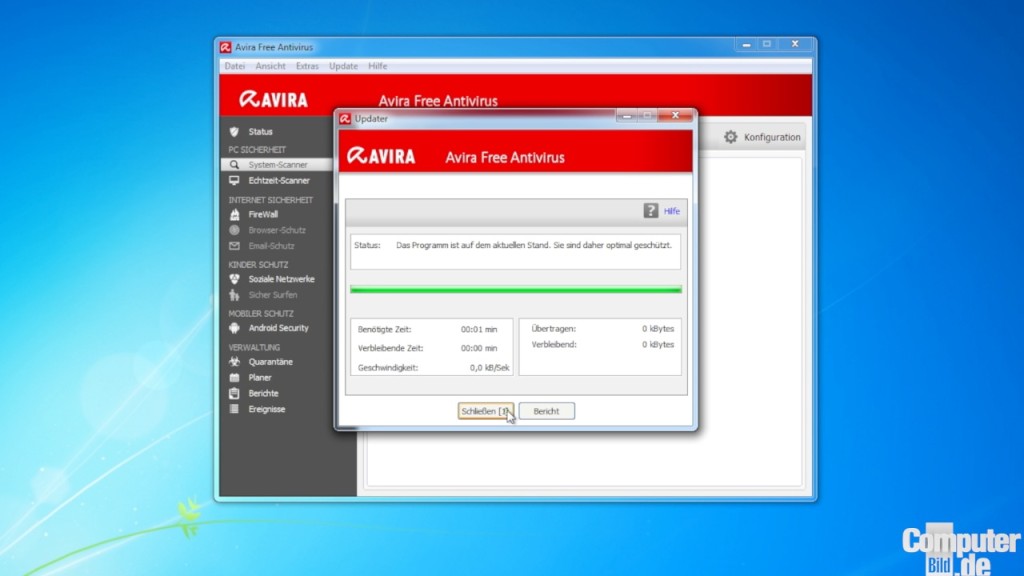Click the Übertragen value 0 kBytes
The height and width of the screenshot is (576, 1024).
click(x=658, y=328)
